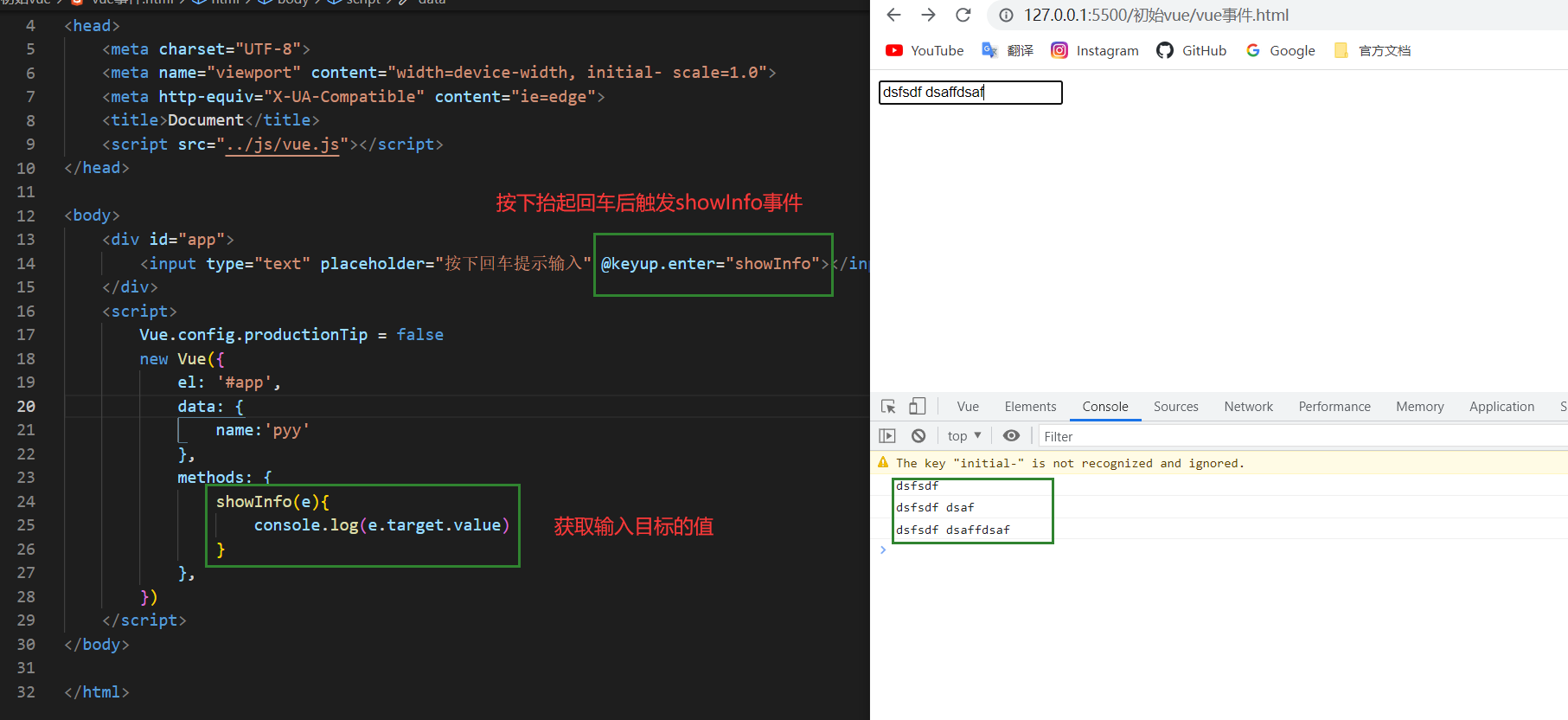Click the ../js/vue.js link in editor

point(283,144)
